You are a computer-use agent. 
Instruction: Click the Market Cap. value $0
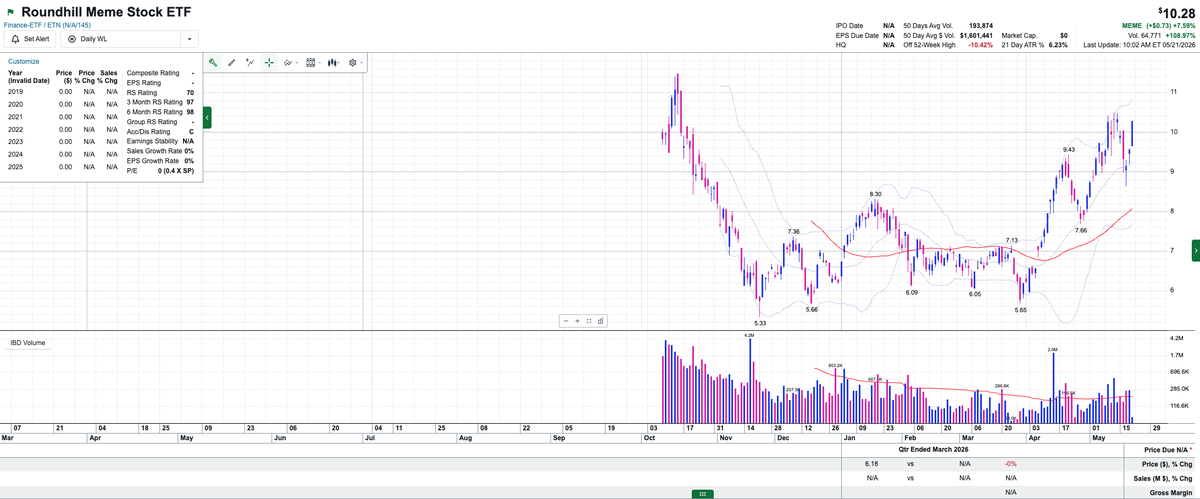tap(1063, 35)
